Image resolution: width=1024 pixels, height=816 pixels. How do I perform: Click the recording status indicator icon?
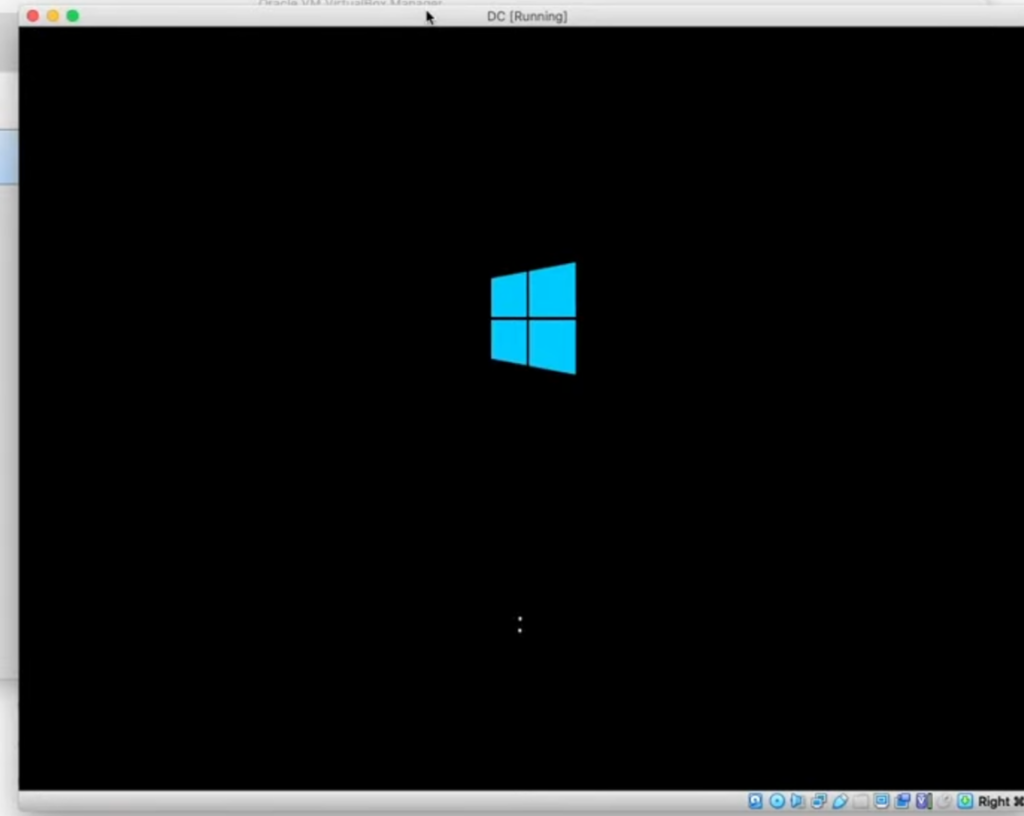tap(902, 801)
